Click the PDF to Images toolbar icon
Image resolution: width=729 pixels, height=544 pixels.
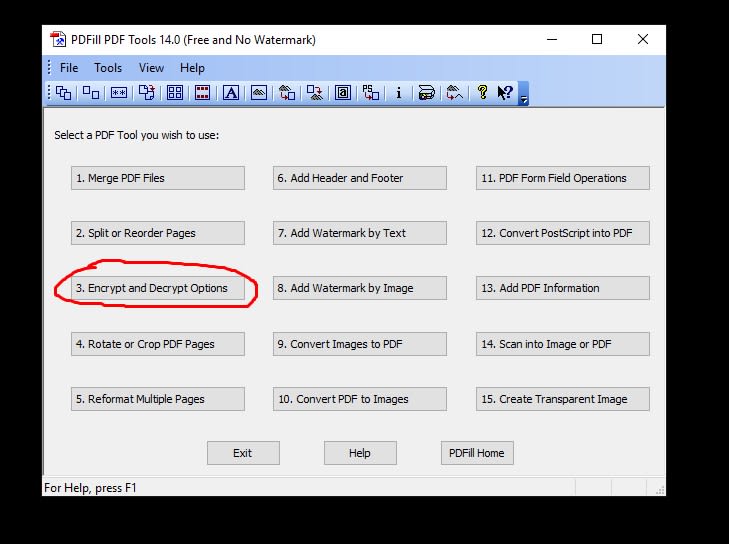315,93
